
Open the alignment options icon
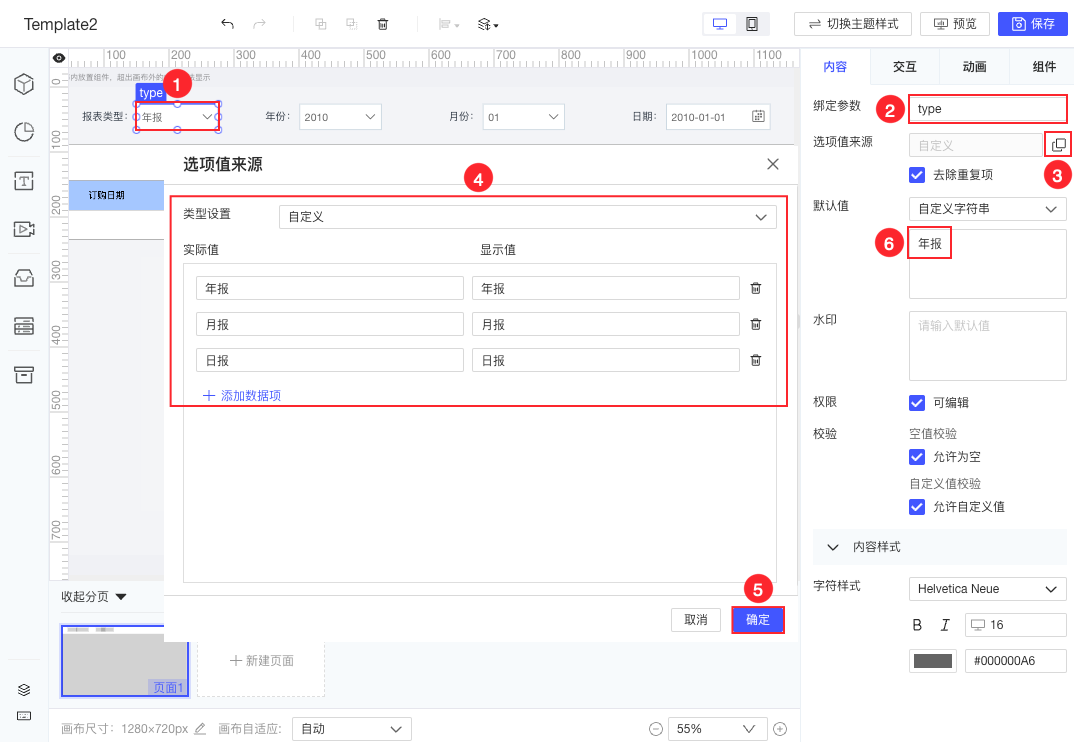coord(449,25)
